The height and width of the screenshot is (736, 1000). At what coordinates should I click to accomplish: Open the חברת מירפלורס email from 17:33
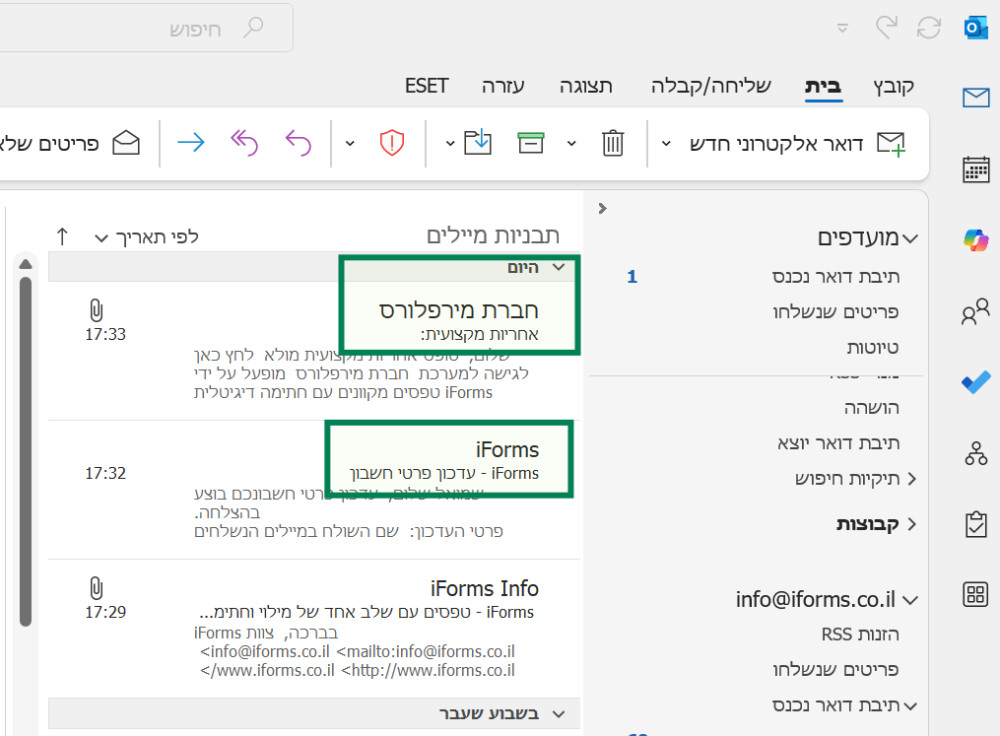tap(314, 351)
